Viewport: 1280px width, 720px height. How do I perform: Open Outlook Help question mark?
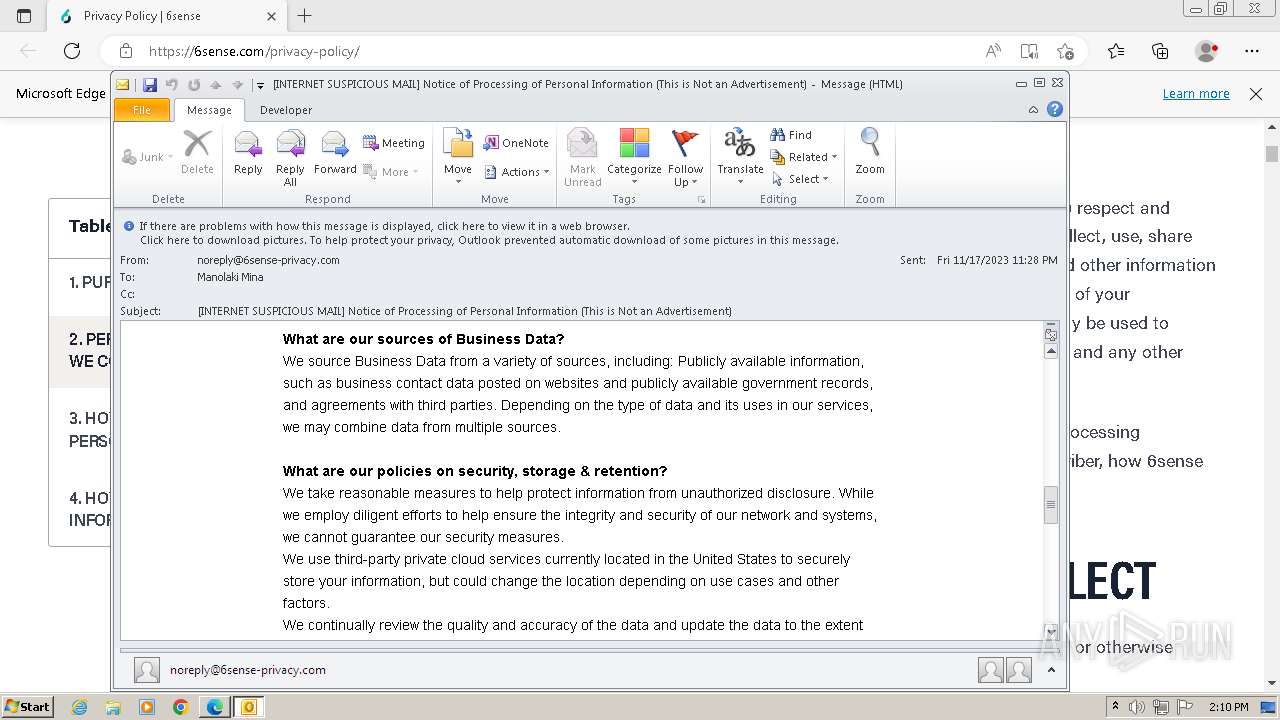click(x=1054, y=109)
